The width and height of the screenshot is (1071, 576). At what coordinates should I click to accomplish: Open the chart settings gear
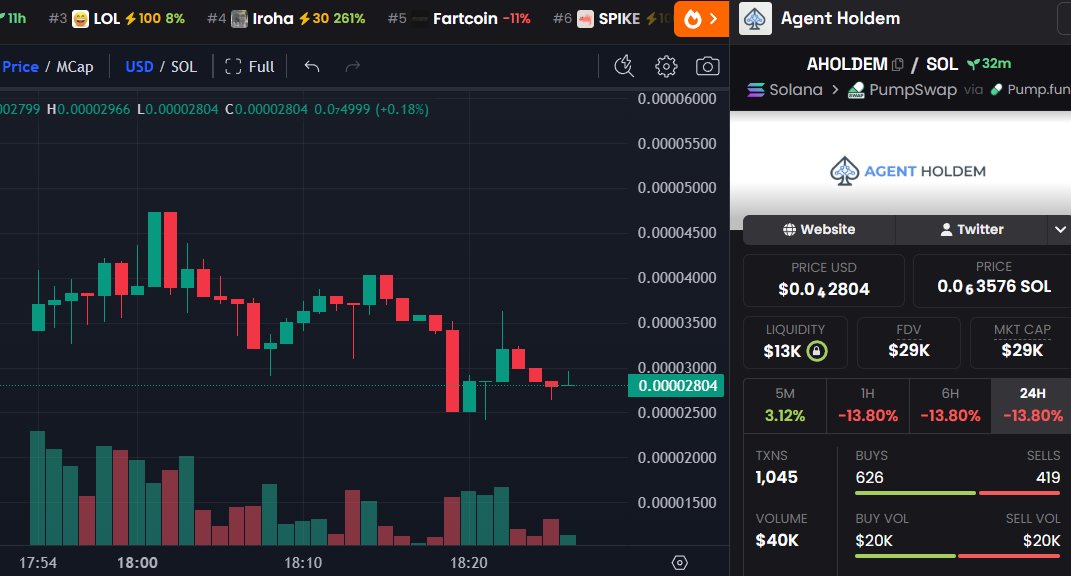coord(666,66)
